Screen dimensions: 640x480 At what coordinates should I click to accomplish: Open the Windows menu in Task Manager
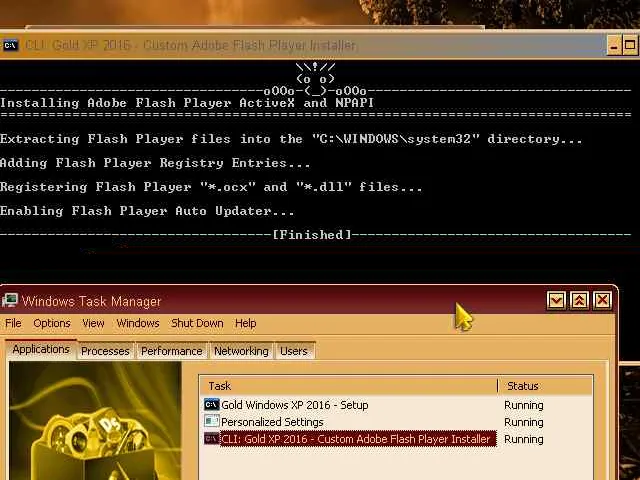tap(138, 323)
